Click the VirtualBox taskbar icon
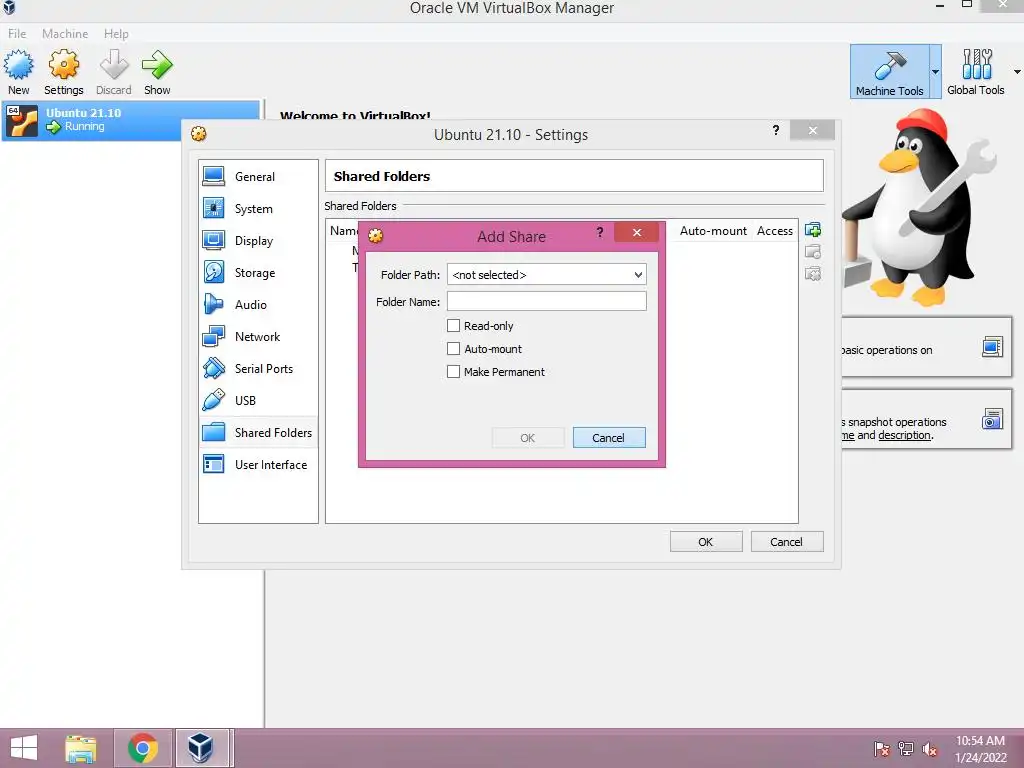This screenshot has width=1024, height=768. click(x=200, y=748)
